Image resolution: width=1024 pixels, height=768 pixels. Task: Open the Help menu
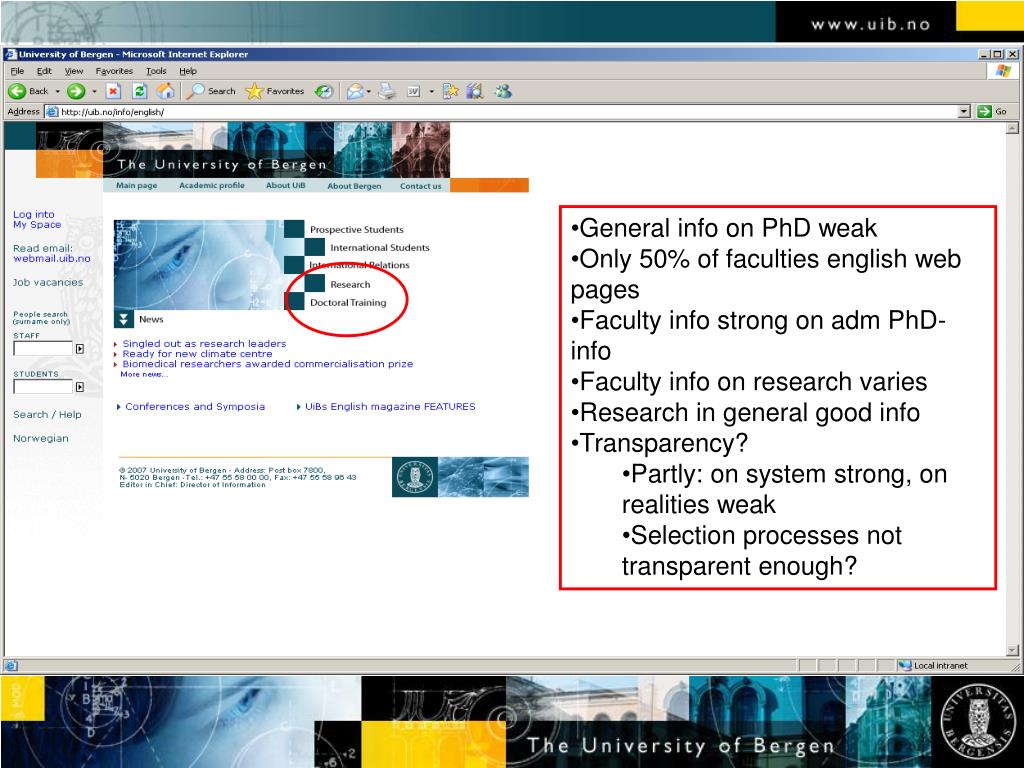(x=188, y=71)
